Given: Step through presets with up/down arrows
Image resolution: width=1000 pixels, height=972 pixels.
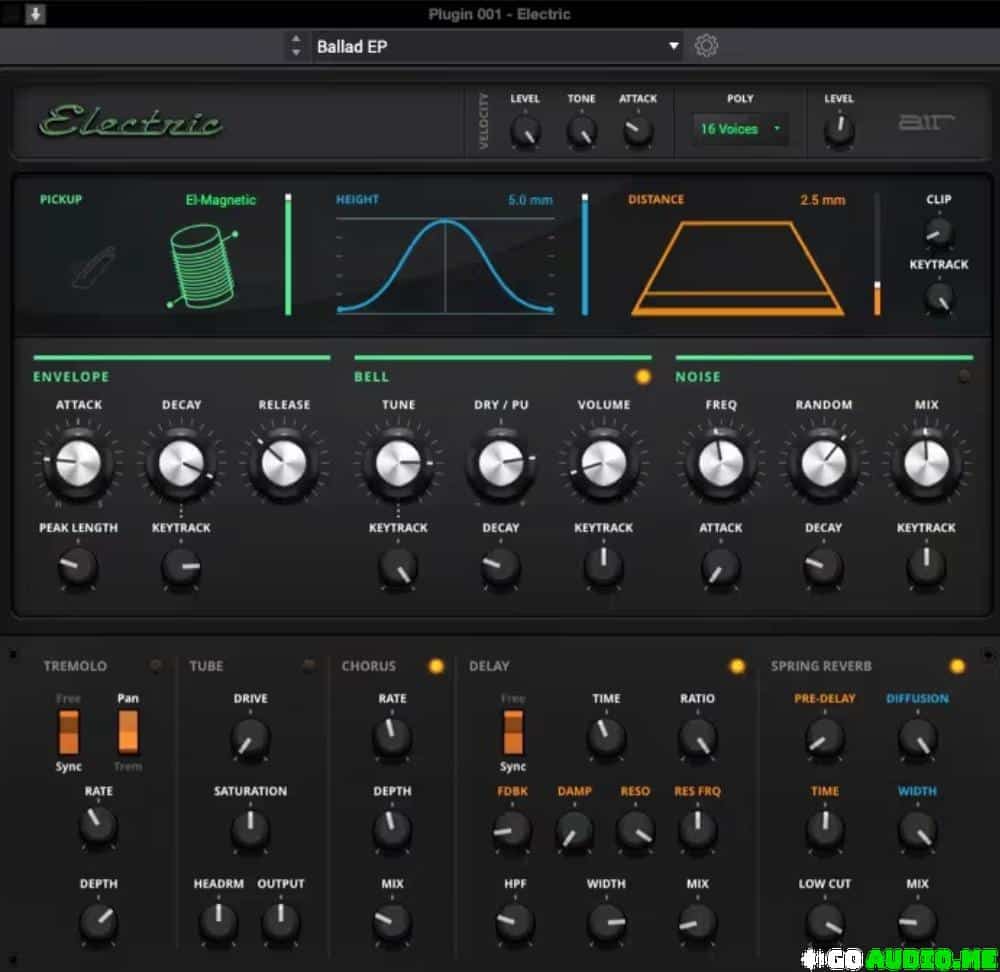Looking at the screenshot, I should pos(296,46).
